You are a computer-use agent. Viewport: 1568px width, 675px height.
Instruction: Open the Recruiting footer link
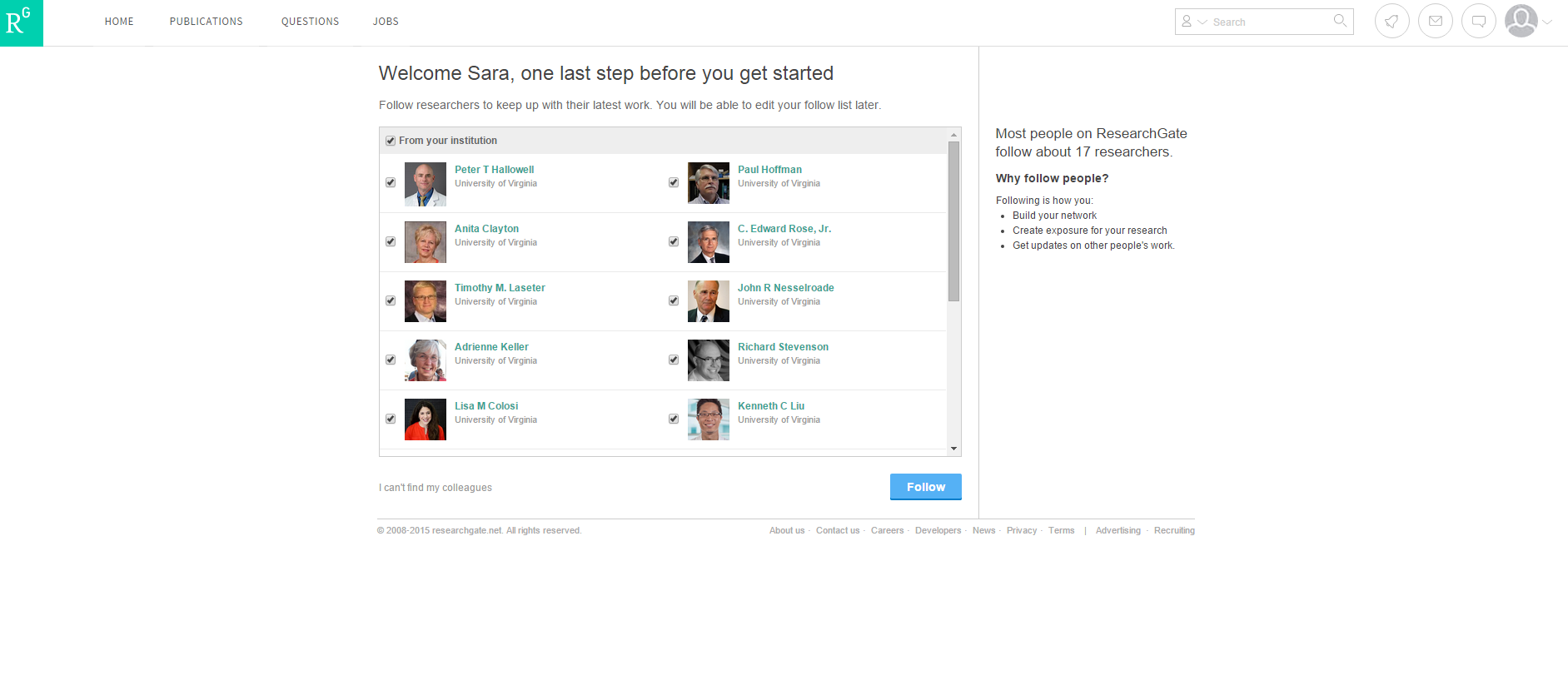[1174, 531]
